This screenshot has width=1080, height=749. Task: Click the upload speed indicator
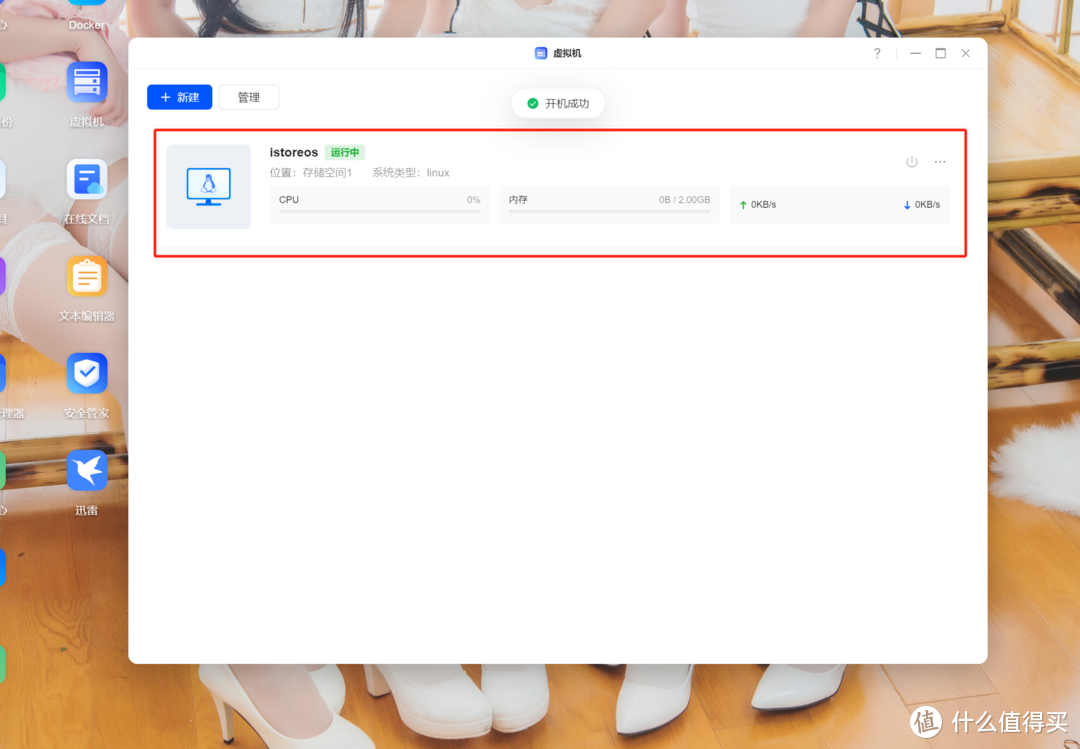(757, 205)
